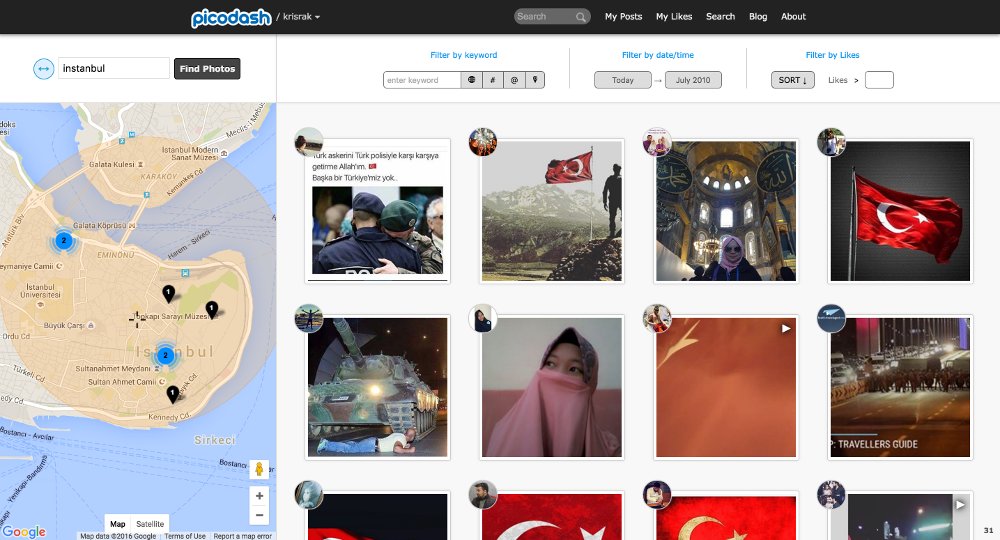The width and height of the screenshot is (1000, 540).
Task: Open My Posts page
Action: click(623, 17)
